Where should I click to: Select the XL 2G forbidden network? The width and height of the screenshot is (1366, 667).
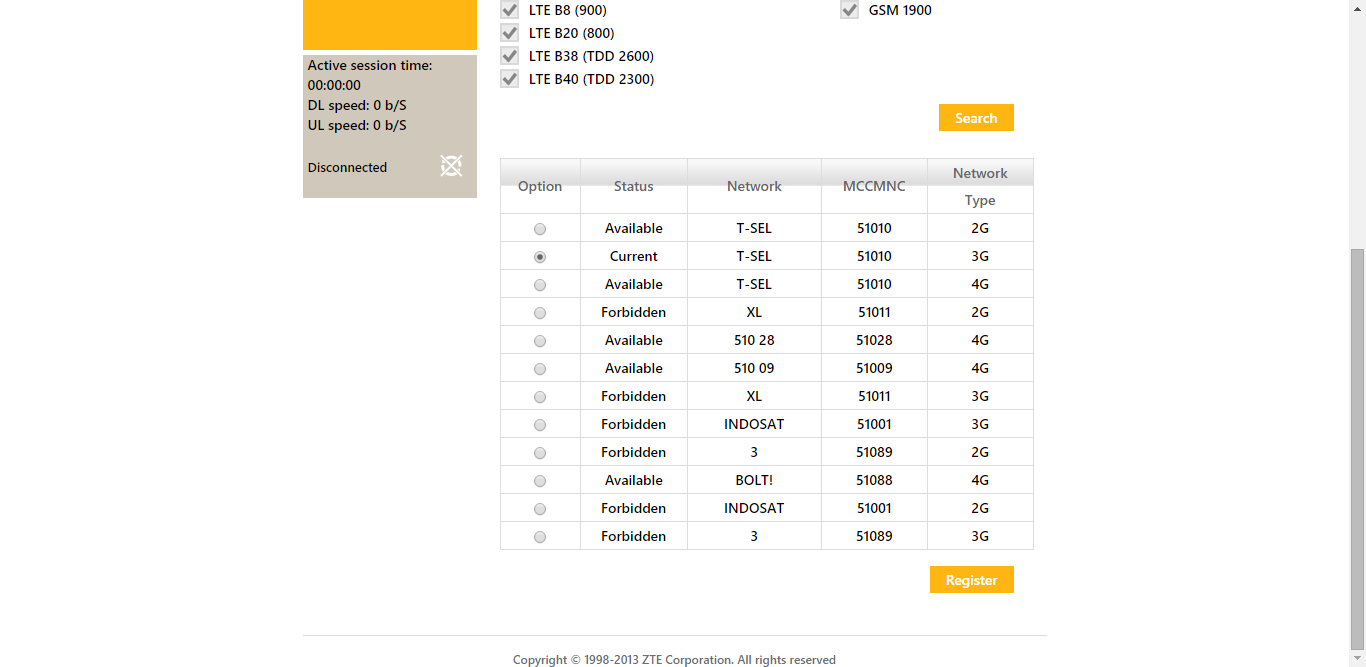(x=540, y=313)
